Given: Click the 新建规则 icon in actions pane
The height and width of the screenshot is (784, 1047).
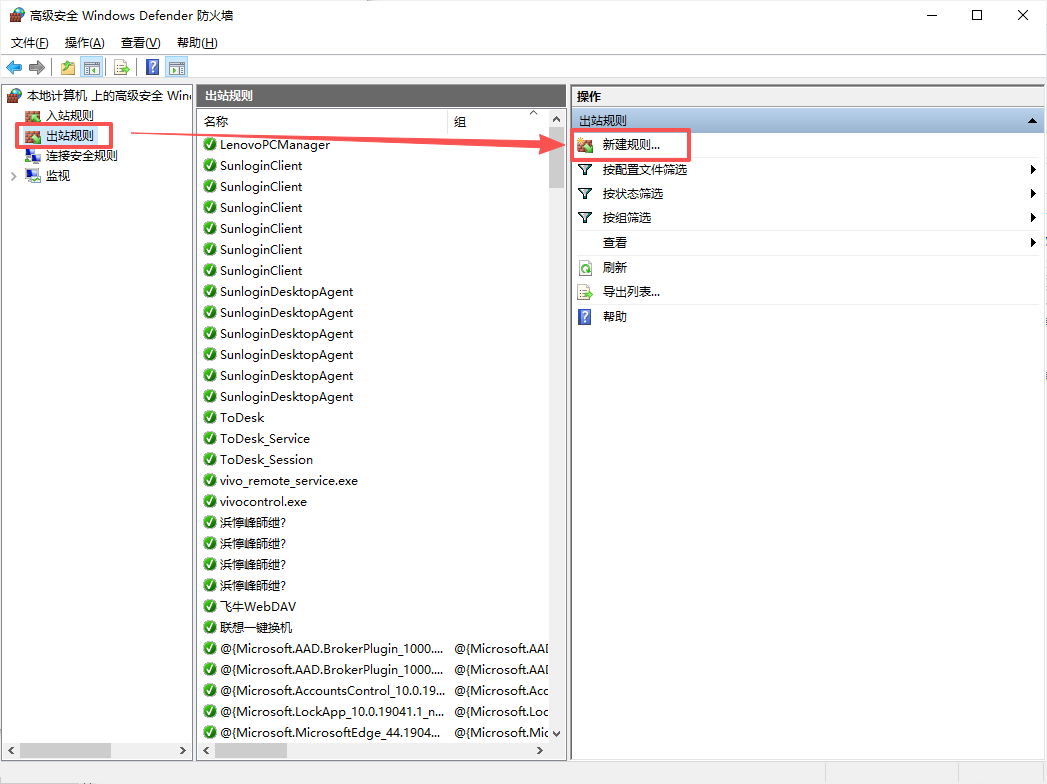Looking at the screenshot, I should (586, 145).
